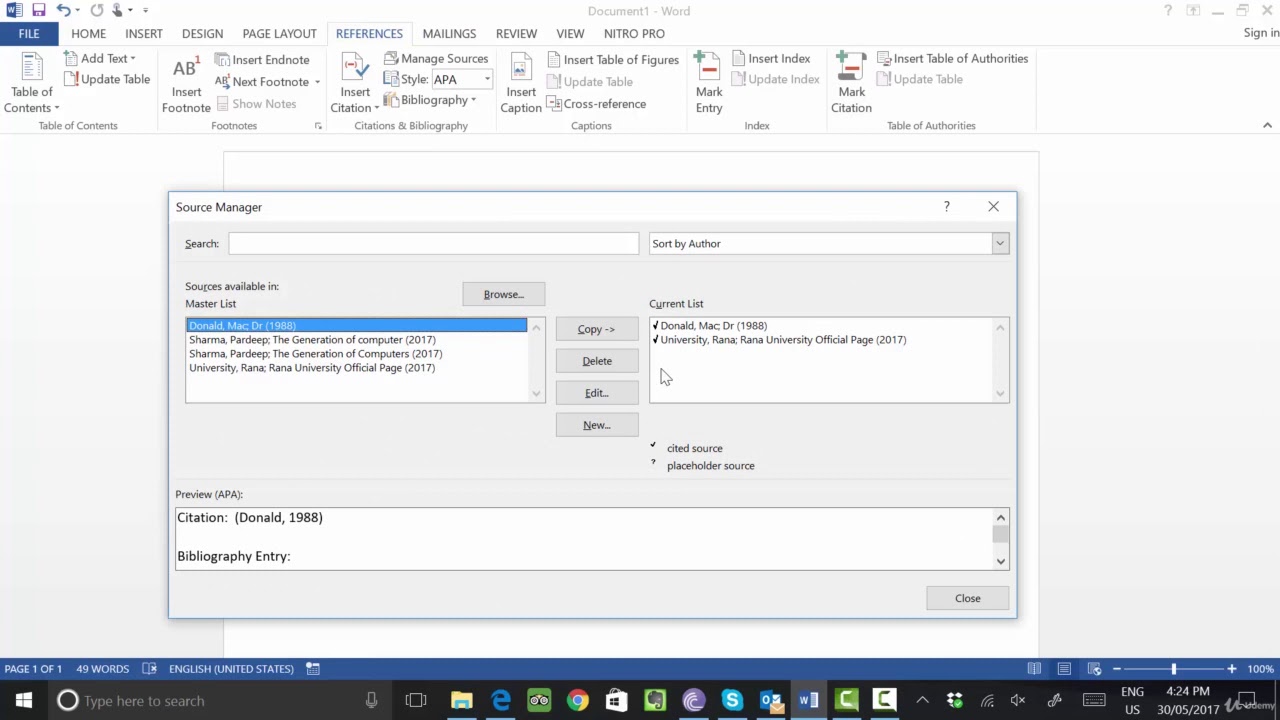
Task: Select "Sharma, Pardeep; The Generation of computer (2017)"
Action: pyautogui.click(x=312, y=340)
